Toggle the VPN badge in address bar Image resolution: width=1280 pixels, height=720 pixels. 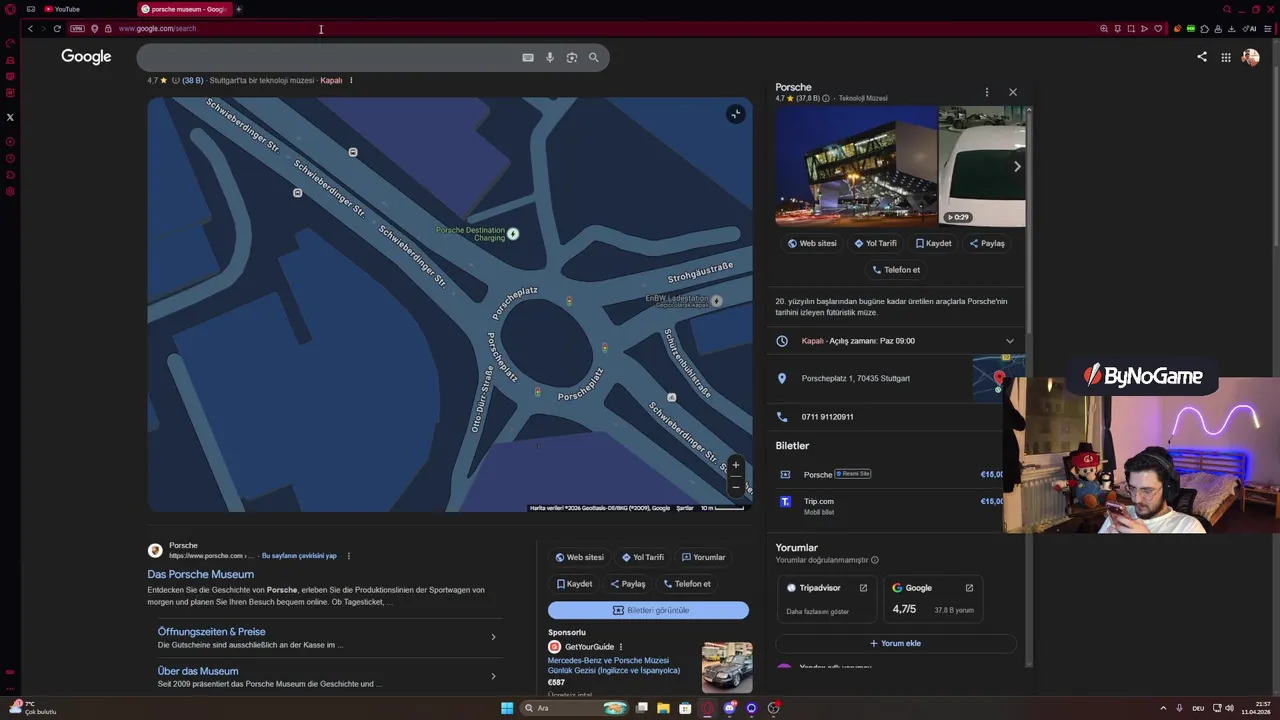(x=77, y=28)
